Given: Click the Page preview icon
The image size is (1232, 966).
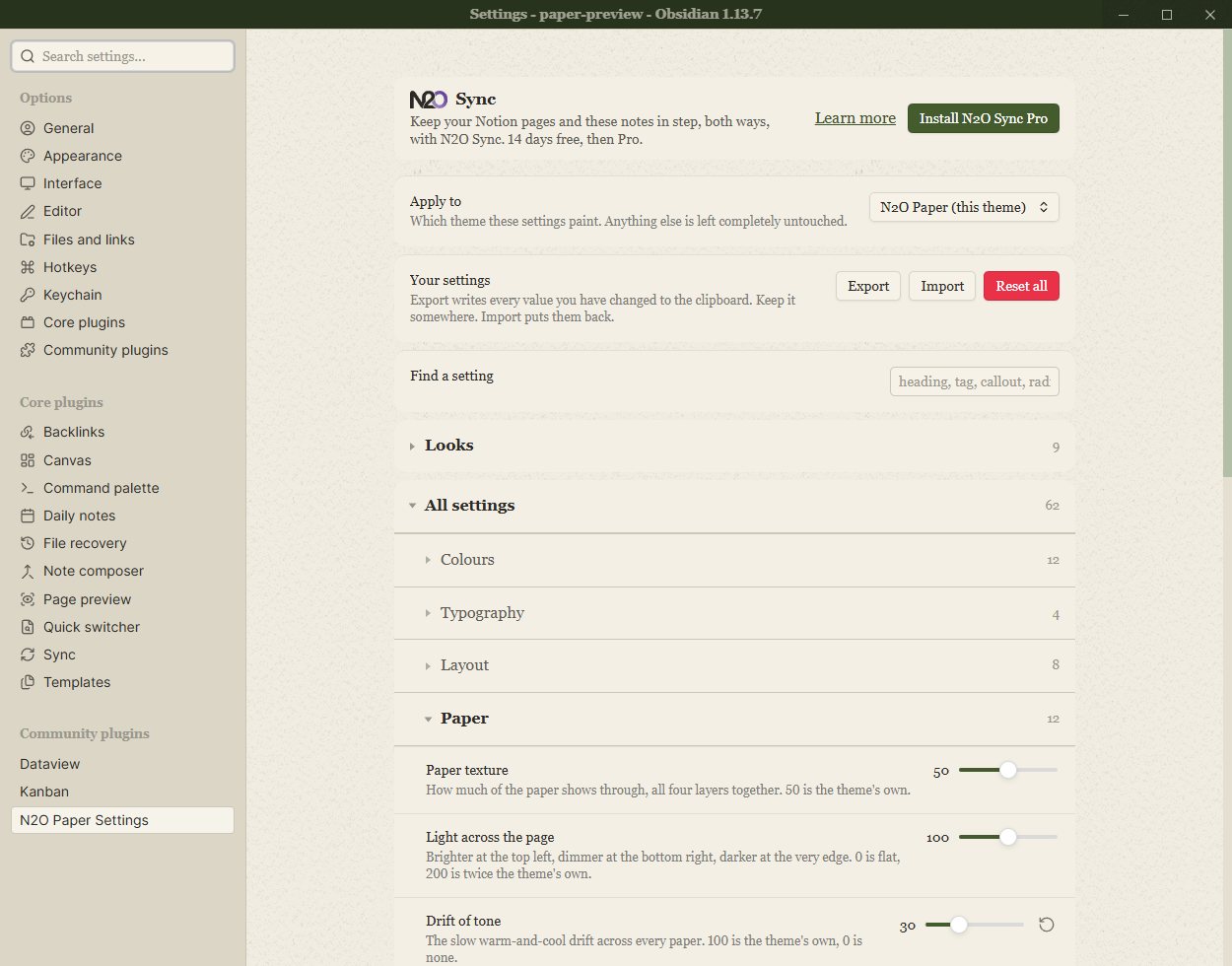Looking at the screenshot, I should (28, 599).
